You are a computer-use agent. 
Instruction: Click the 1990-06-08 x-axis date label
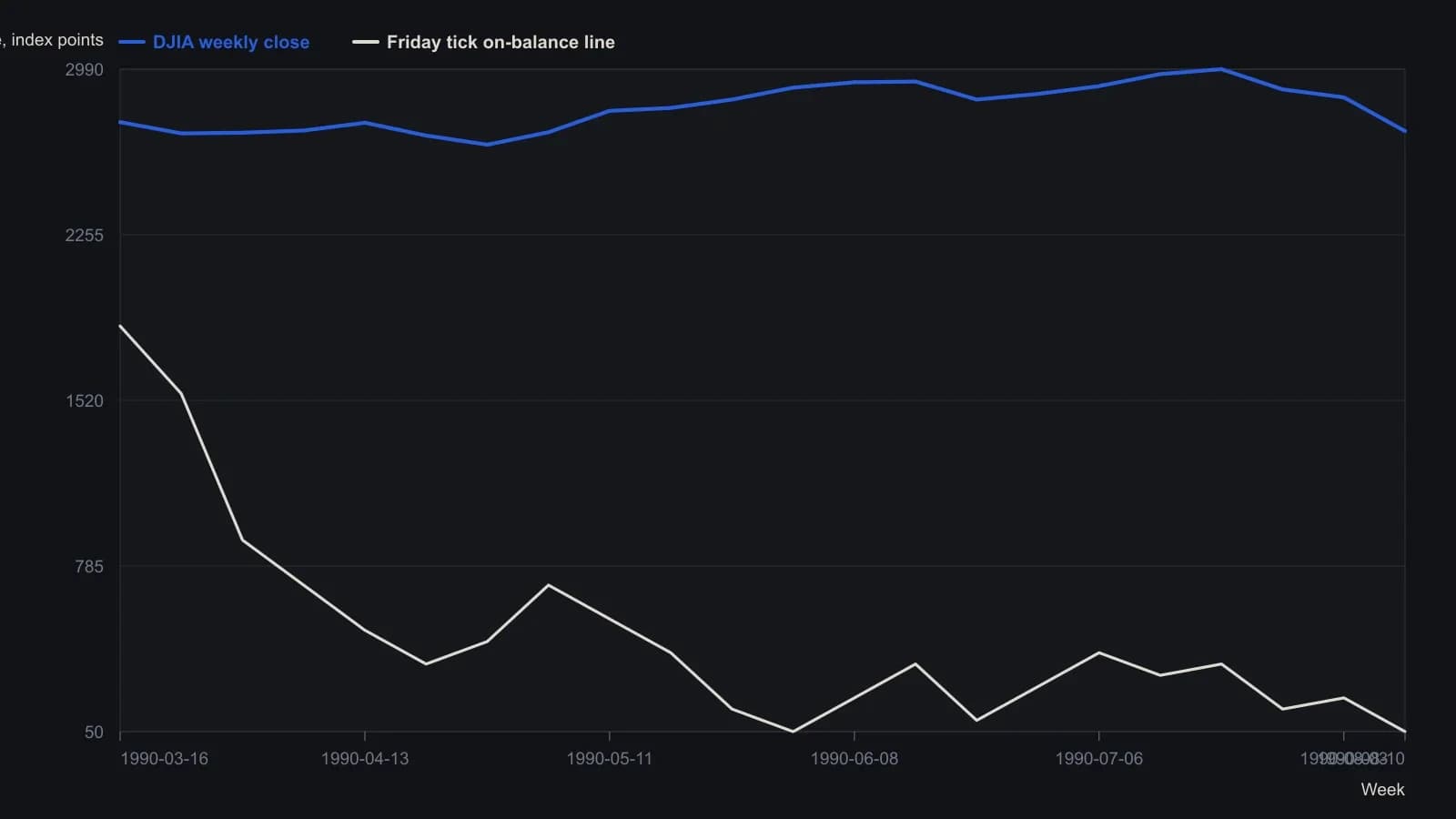[854, 759]
